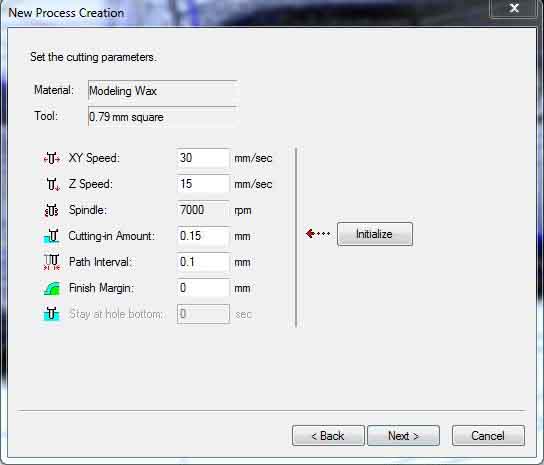This screenshot has height=465, width=544.
Task: Click the 'rpm' unit beside Spindle
Action: (243, 211)
